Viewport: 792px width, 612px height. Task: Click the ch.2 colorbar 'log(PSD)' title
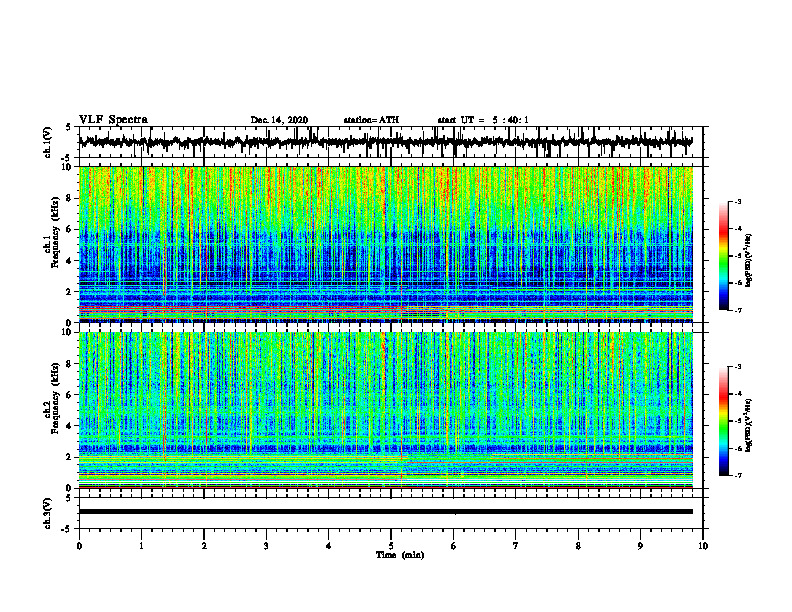click(749, 424)
